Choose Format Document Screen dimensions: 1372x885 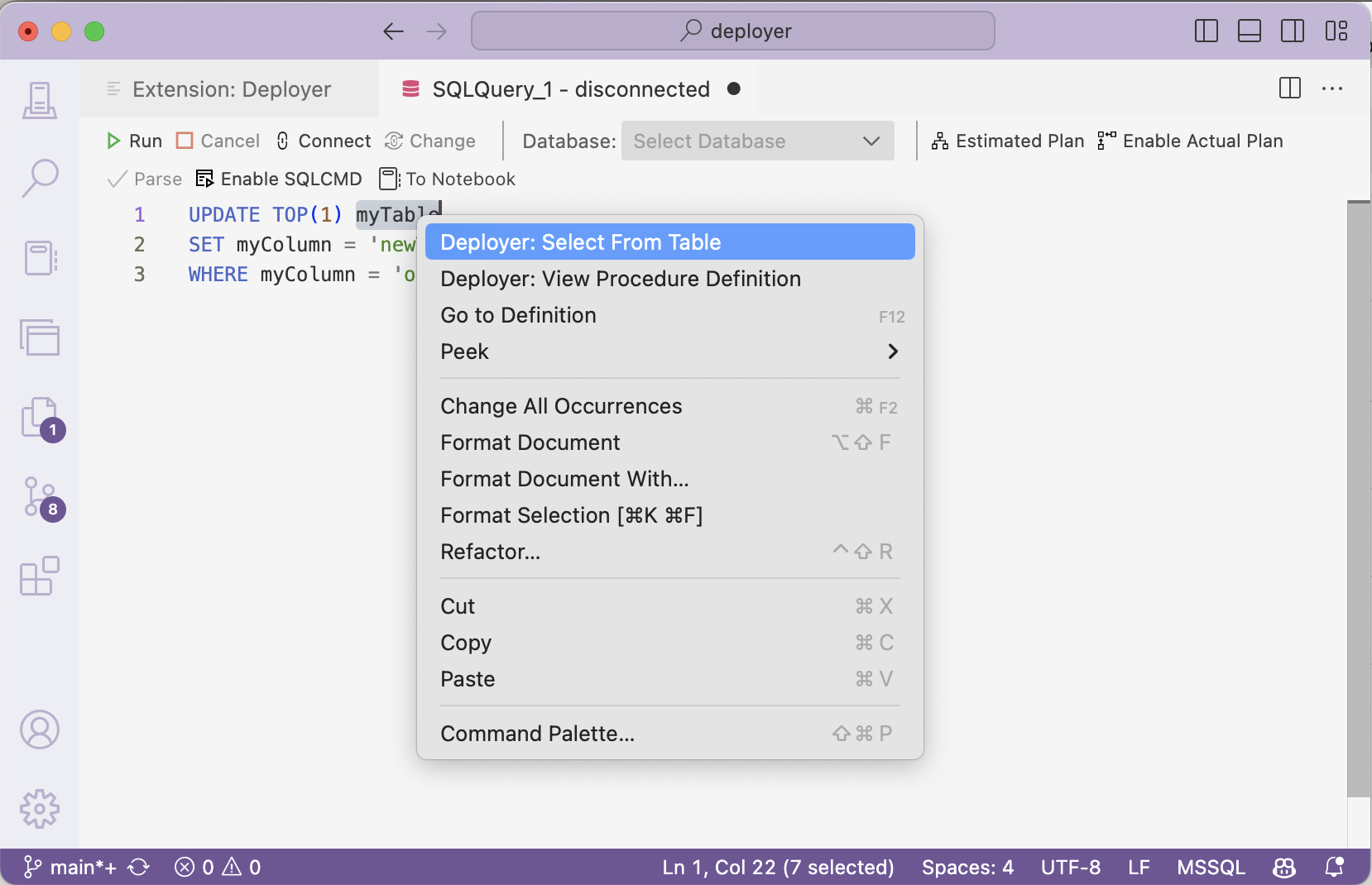[669, 442]
